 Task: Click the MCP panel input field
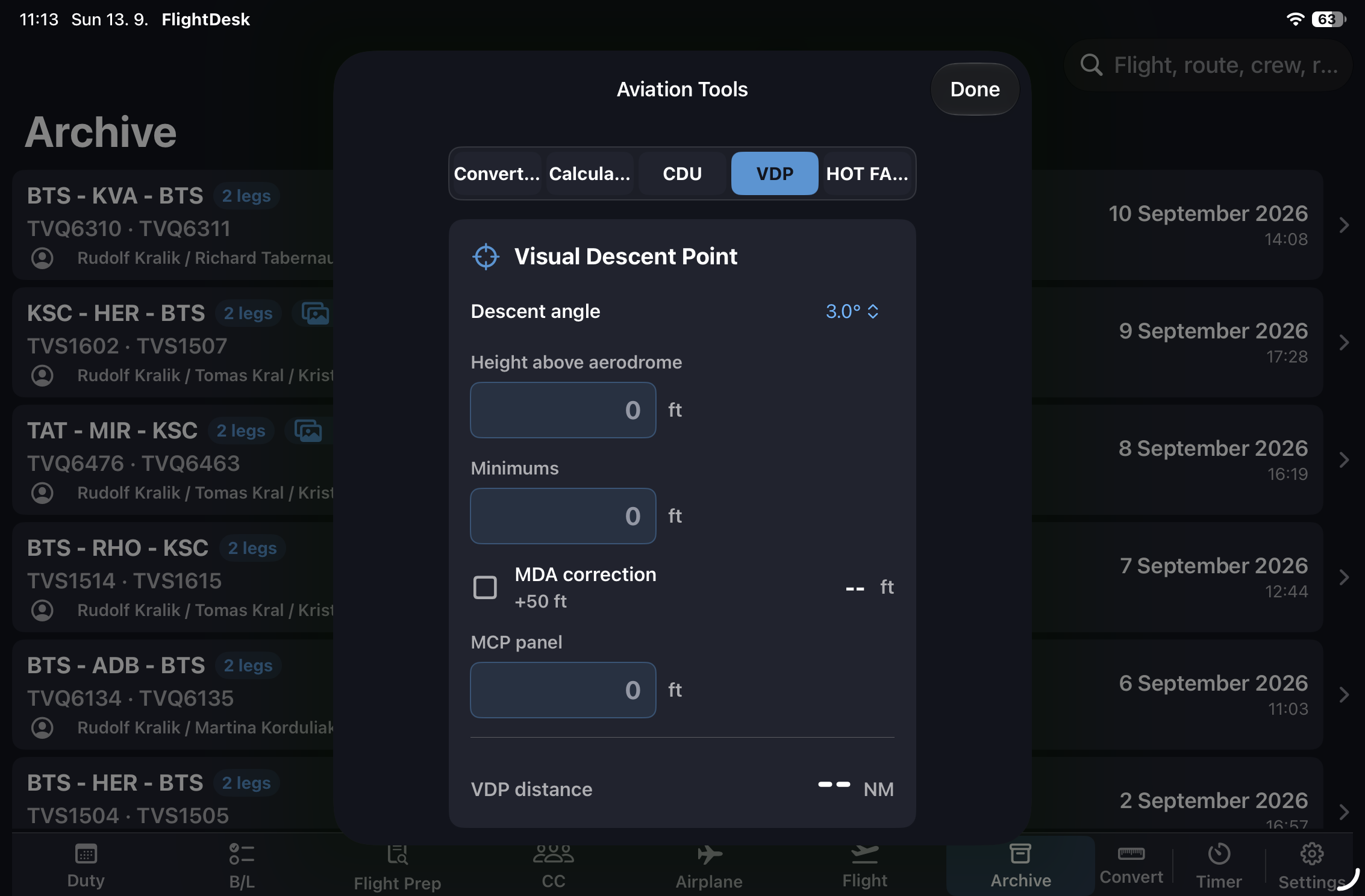click(563, 690)
